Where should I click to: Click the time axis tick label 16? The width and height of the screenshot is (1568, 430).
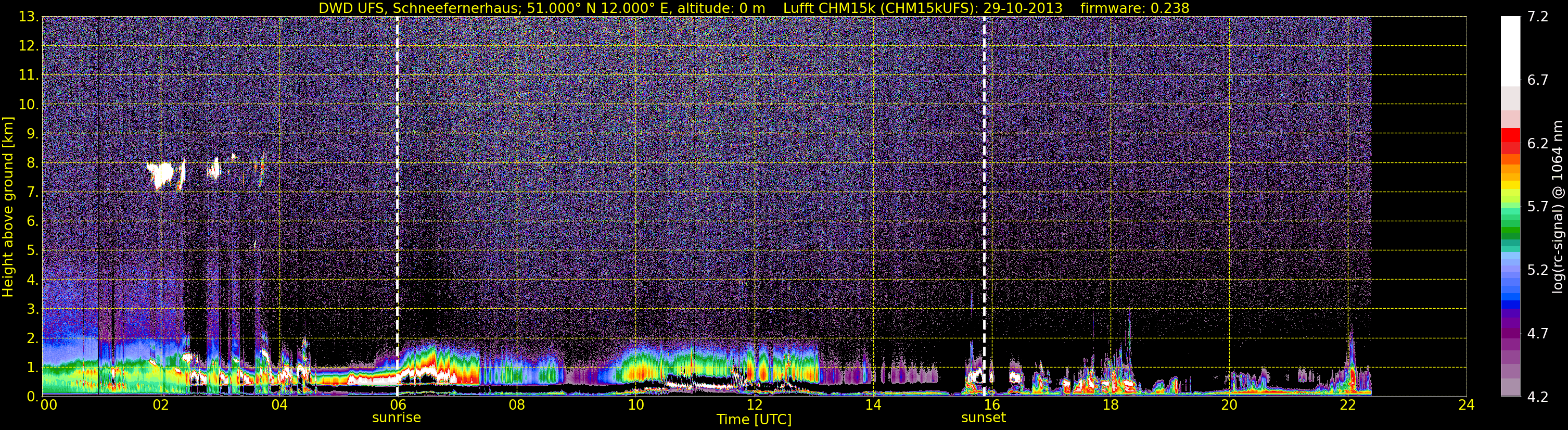pos(991,406)
